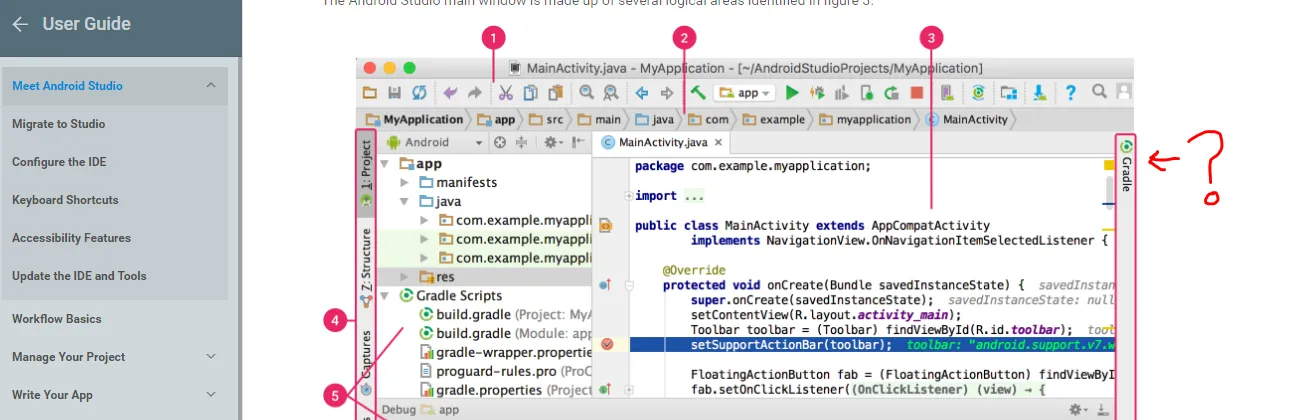Click the Synchronize refresh icon
This screenshot has height=420, width=1304.
point(419,93)
